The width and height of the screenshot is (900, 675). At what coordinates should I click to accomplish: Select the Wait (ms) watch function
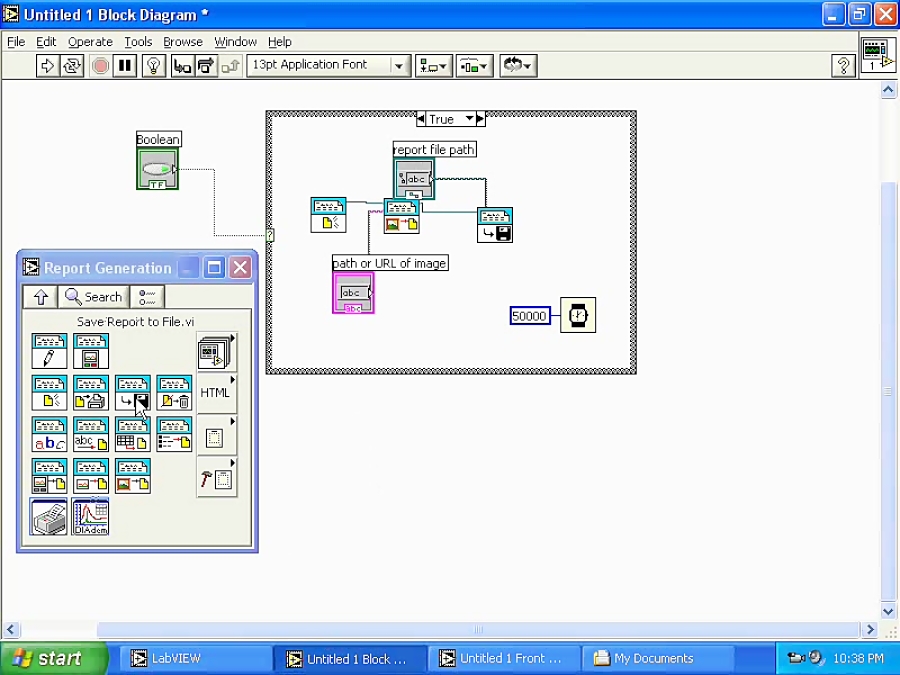point(578,315)
